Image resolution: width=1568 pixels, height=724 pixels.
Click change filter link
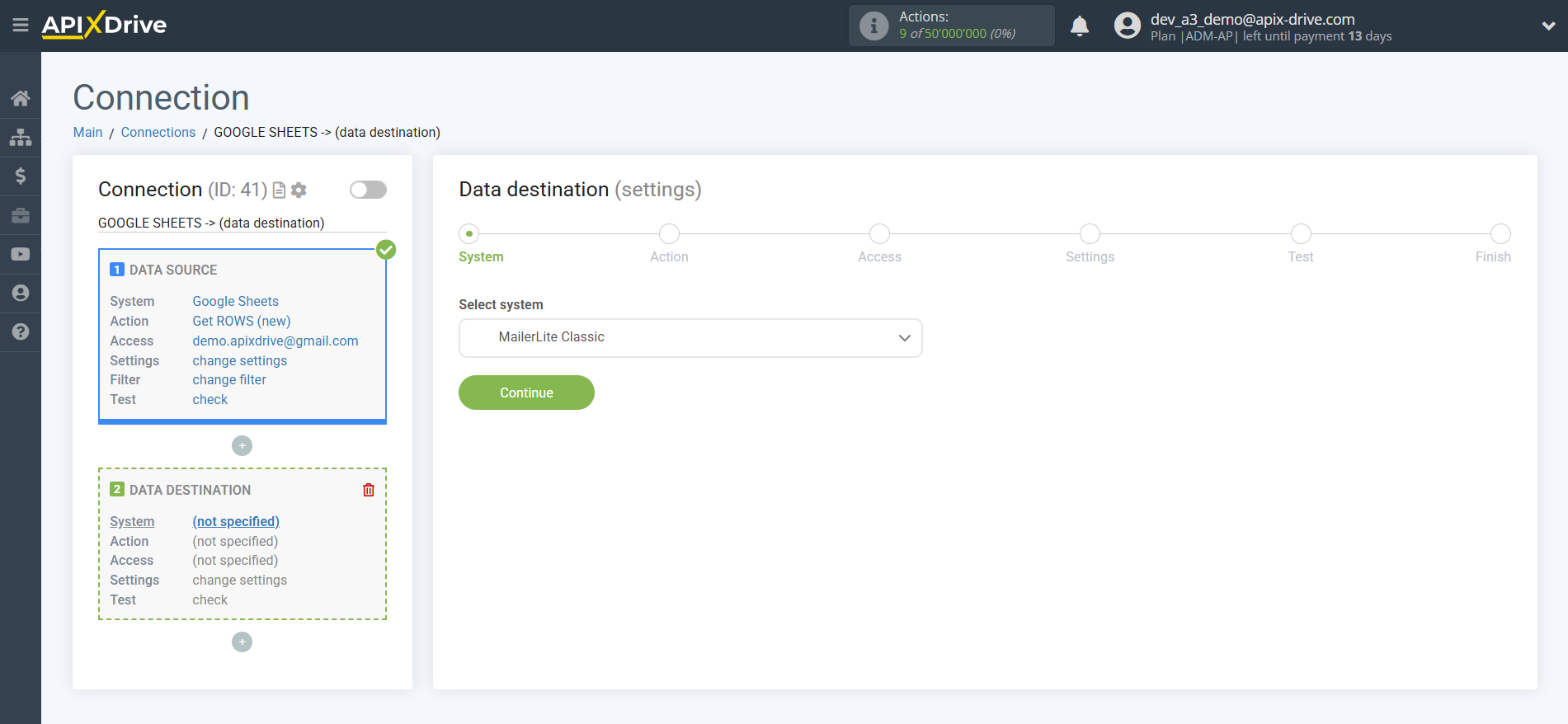229,379
